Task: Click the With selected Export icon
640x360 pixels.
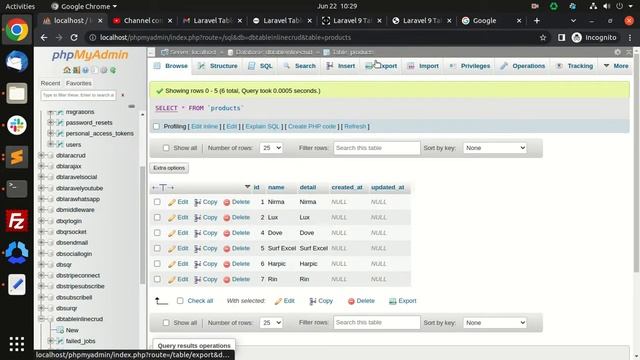Action: 393,301
